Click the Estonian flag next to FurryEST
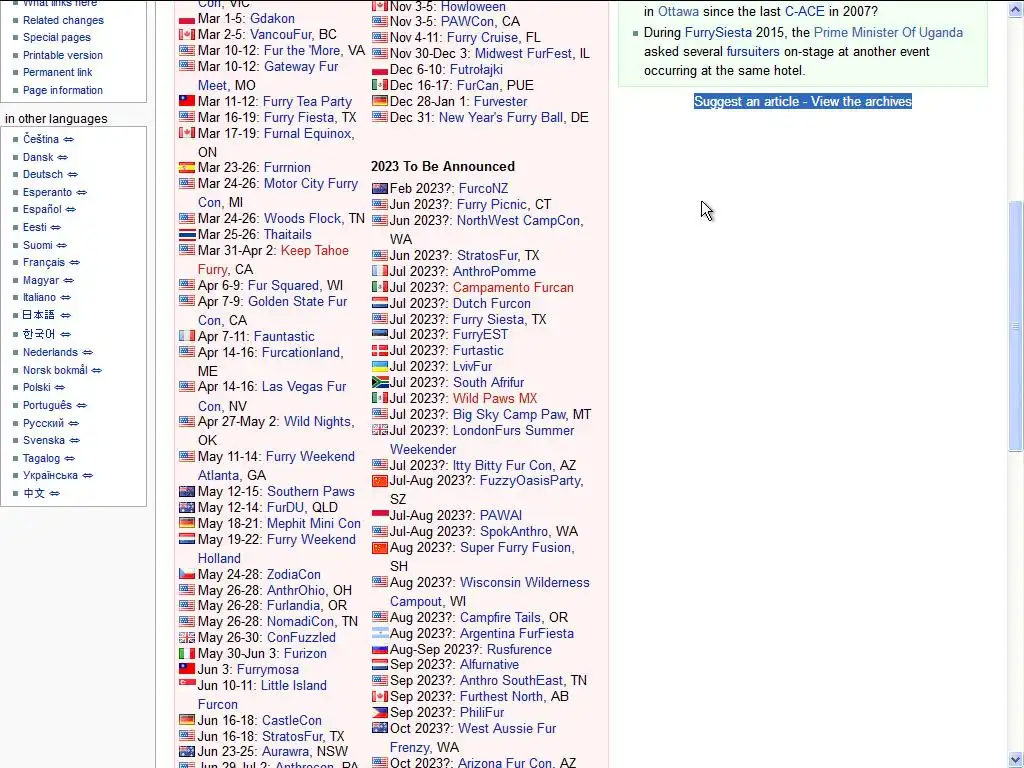Image resolution: width=1024 pixels, height=768 pixels. [x=379, y=334]
